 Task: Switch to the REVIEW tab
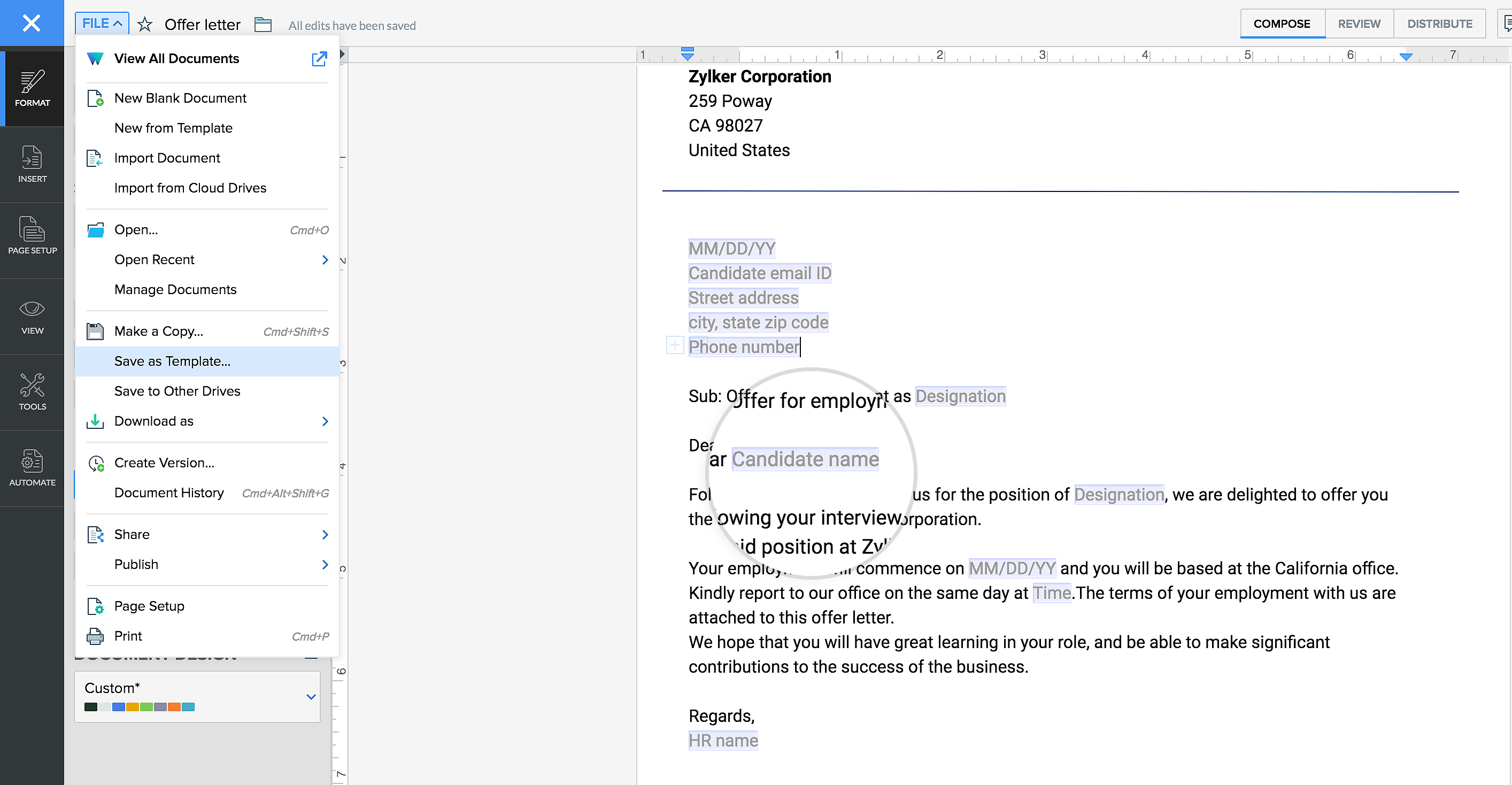click(x=1360, y=24)
